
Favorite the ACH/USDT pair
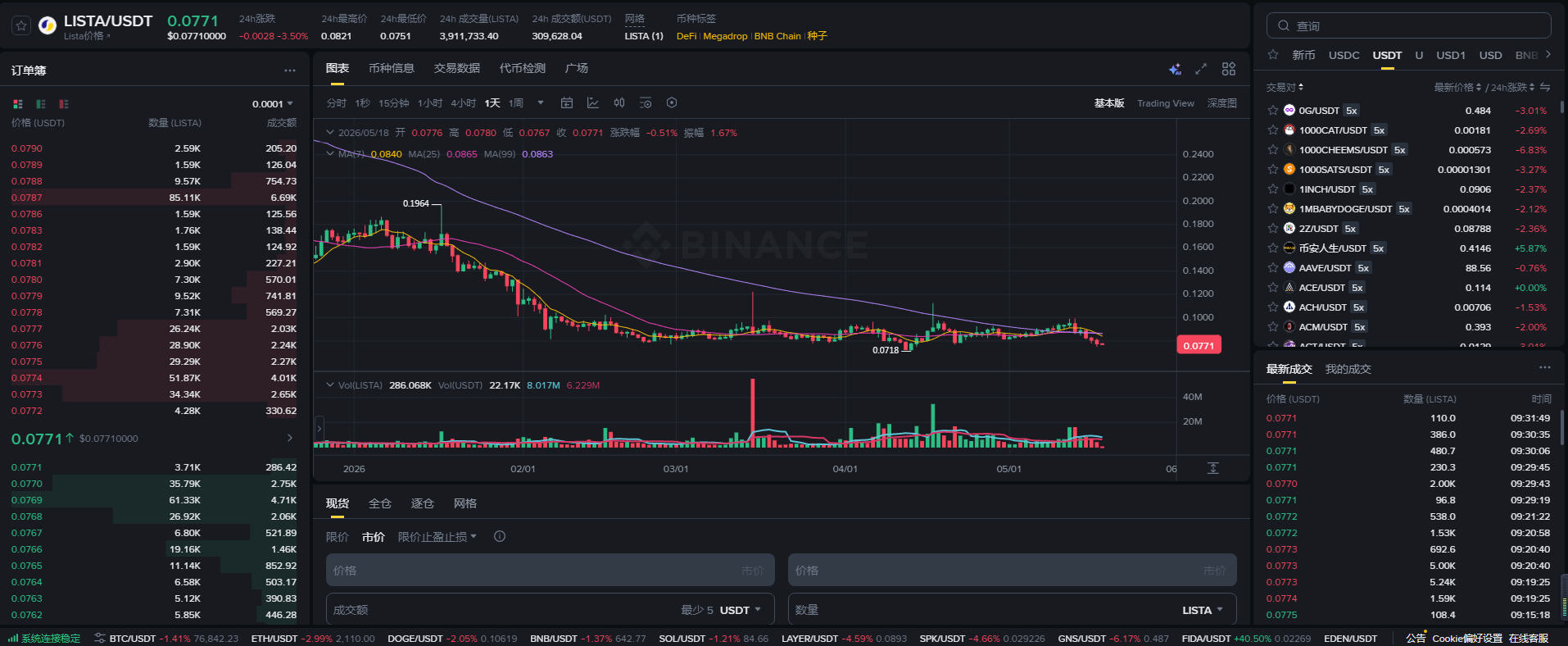pyautogui.click(x=1273, y=307)
